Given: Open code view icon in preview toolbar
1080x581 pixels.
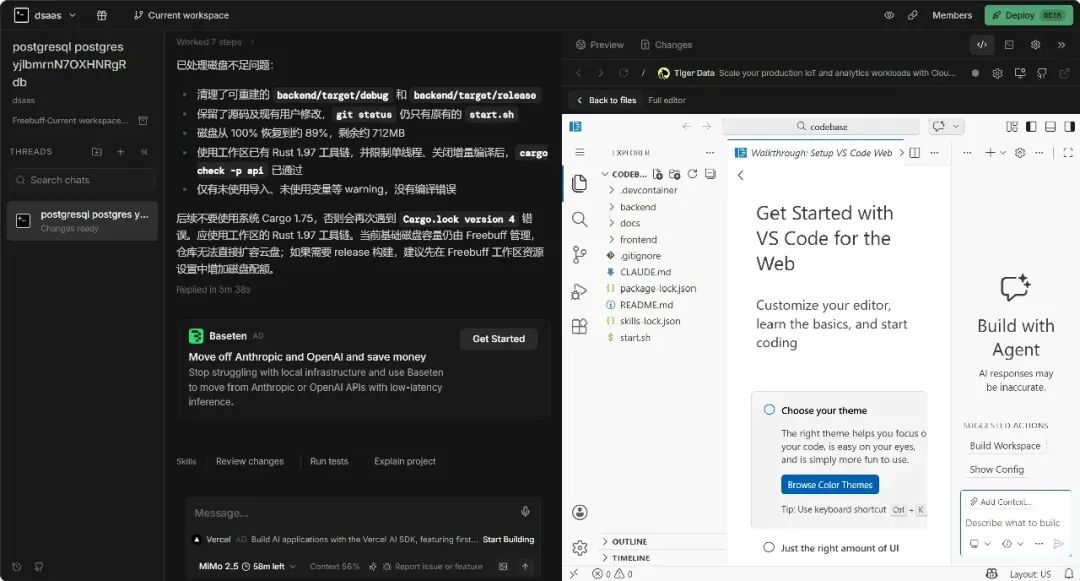Looking at the screenshot, I should point(982,45).
